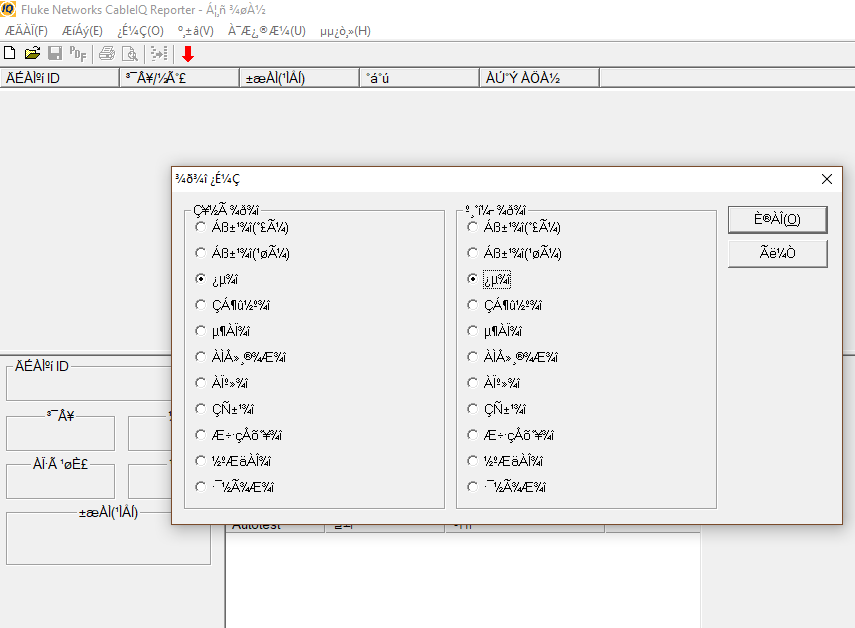Choose '½ºÆäÀÎ¾î' radio in right group
The height and width of the screenshot is (628, 855).
(505, 461)
